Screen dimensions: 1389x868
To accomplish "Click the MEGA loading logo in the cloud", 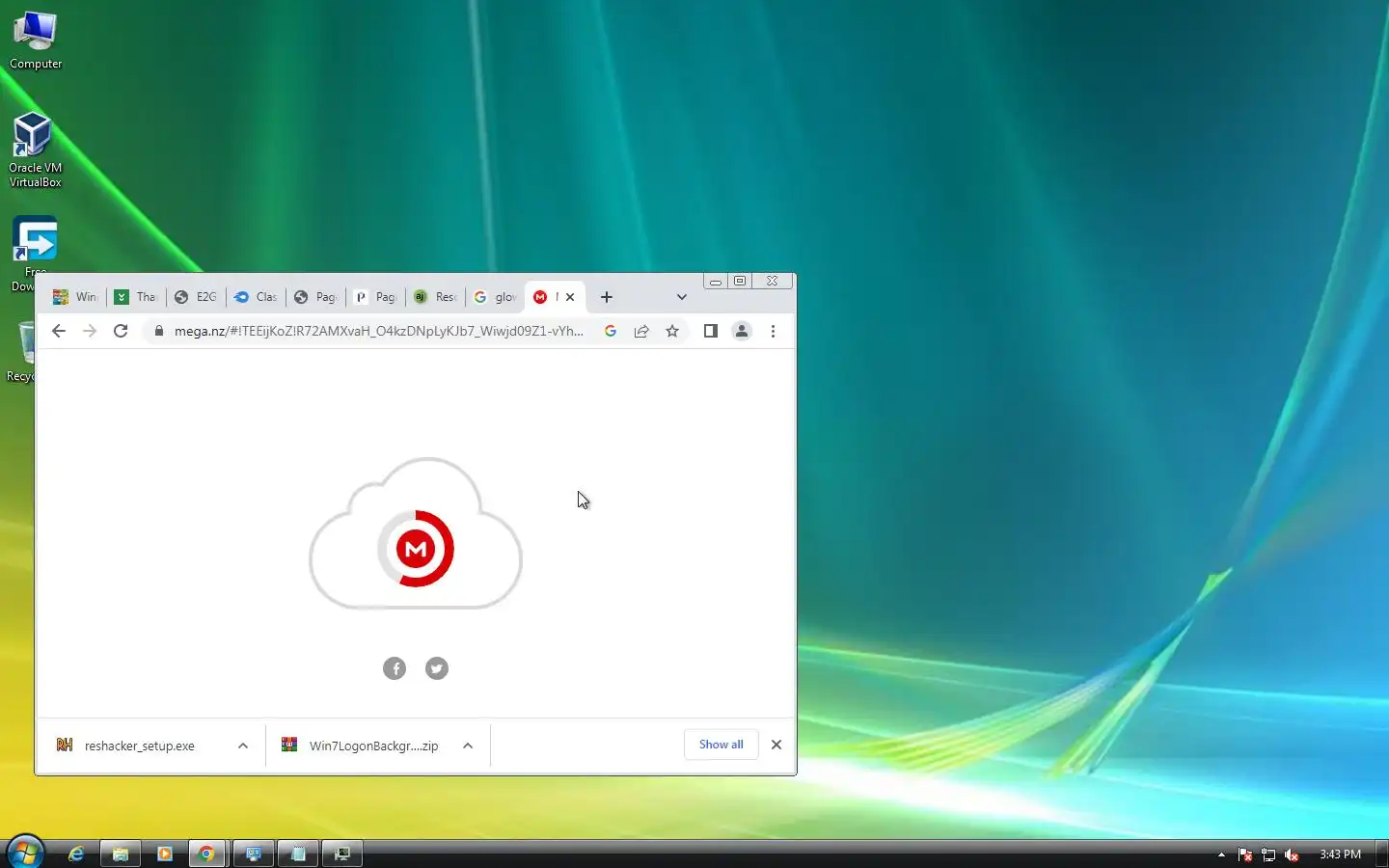I will coord(416,549).
